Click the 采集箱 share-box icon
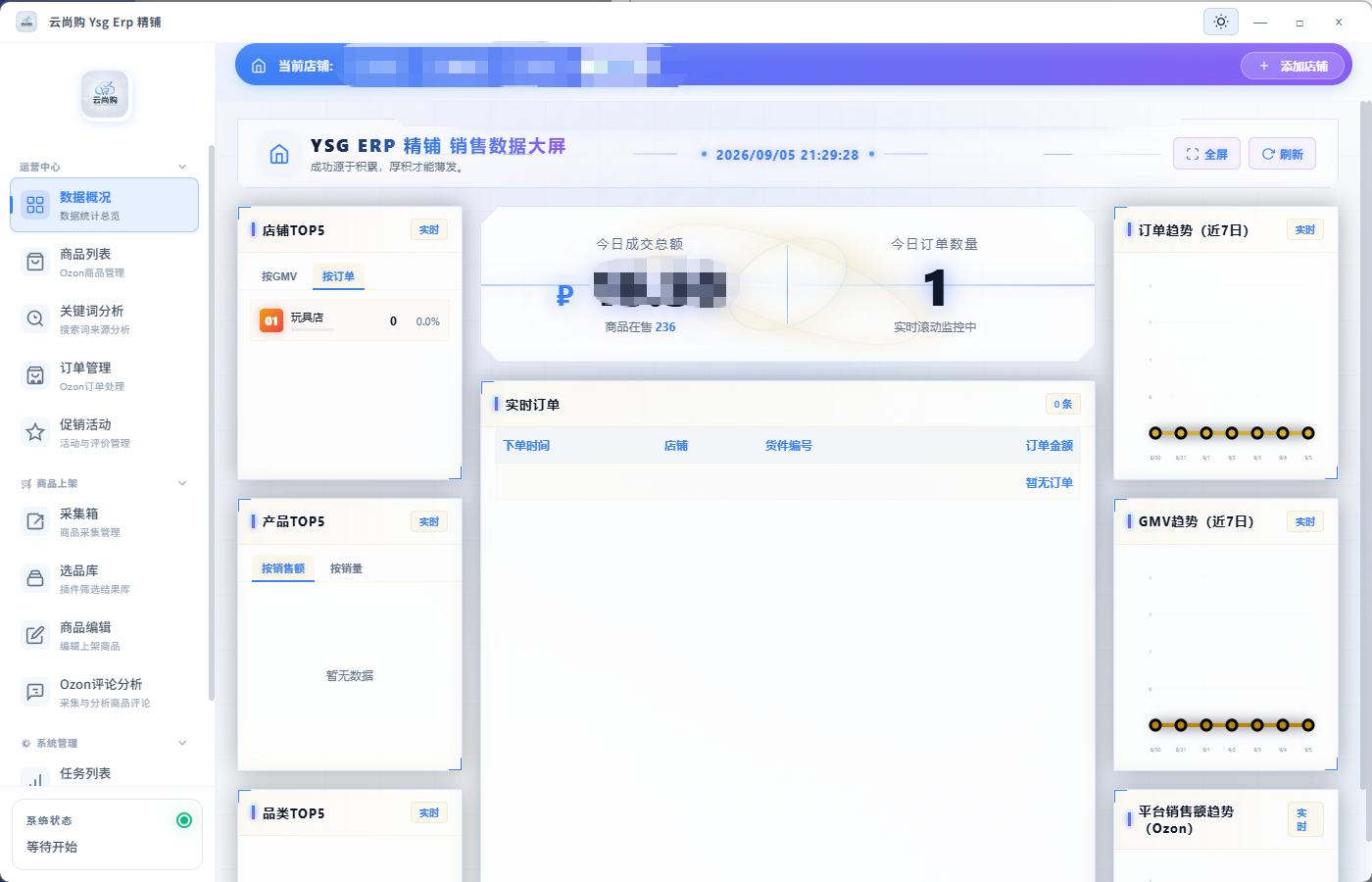The height and width of the screenshot is (882, 1372). click(x=35, y=521)
